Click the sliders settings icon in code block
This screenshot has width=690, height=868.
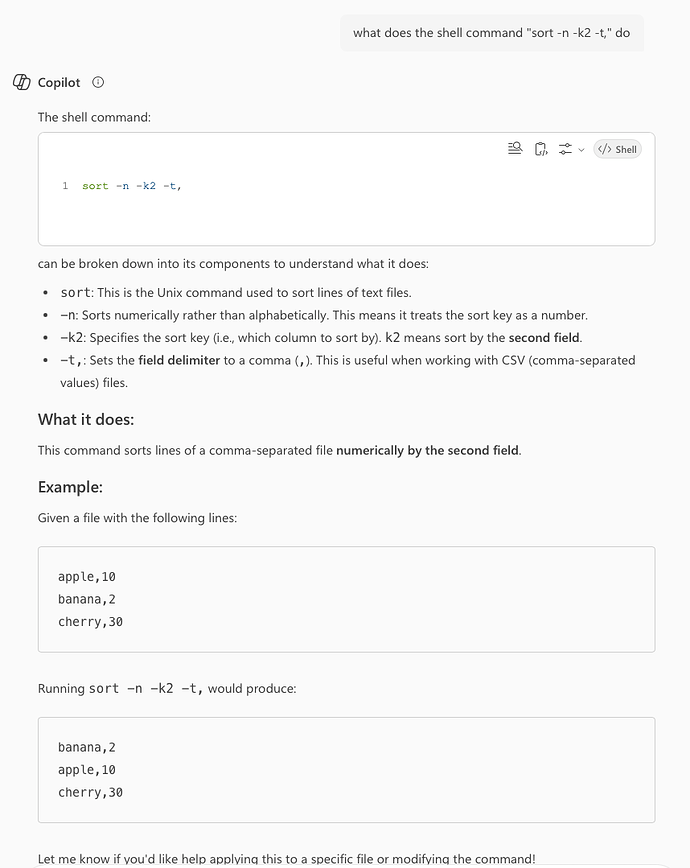566,149
